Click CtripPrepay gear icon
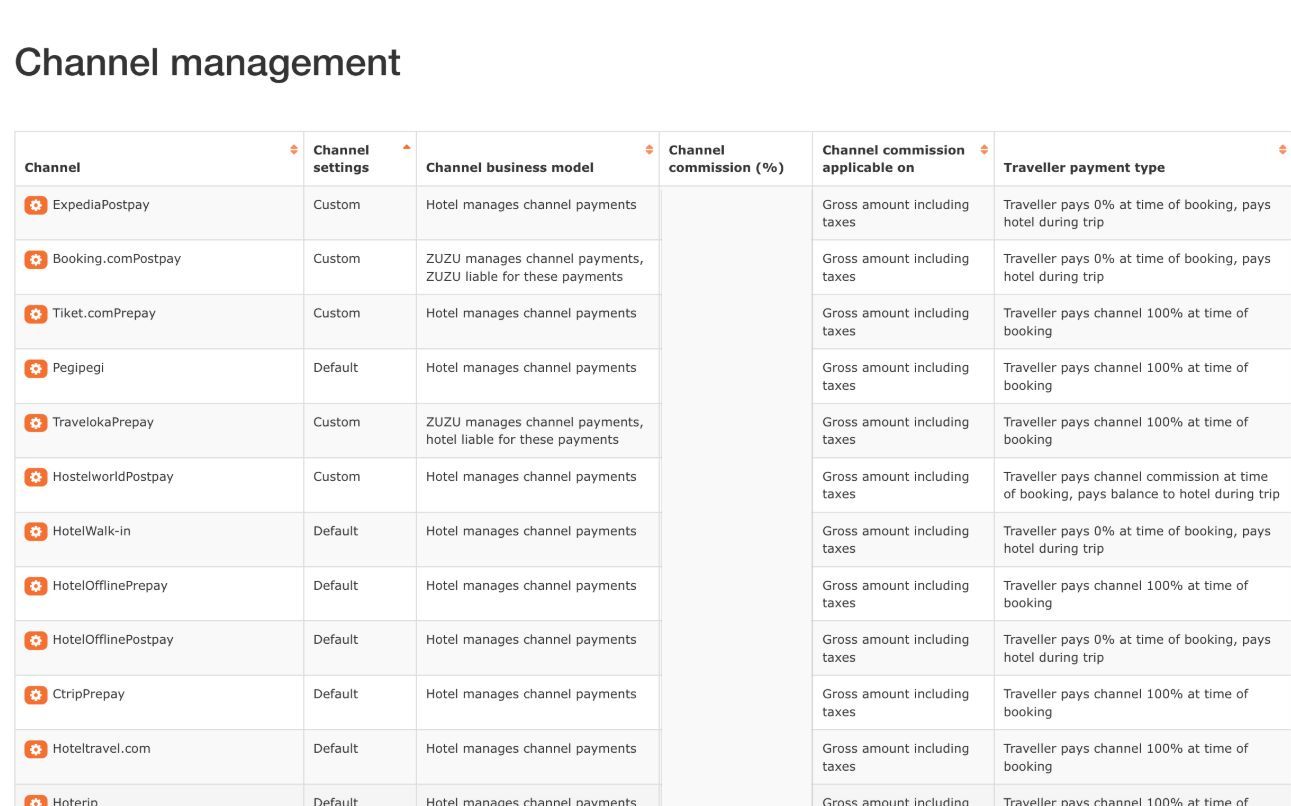 click(36, 695)
